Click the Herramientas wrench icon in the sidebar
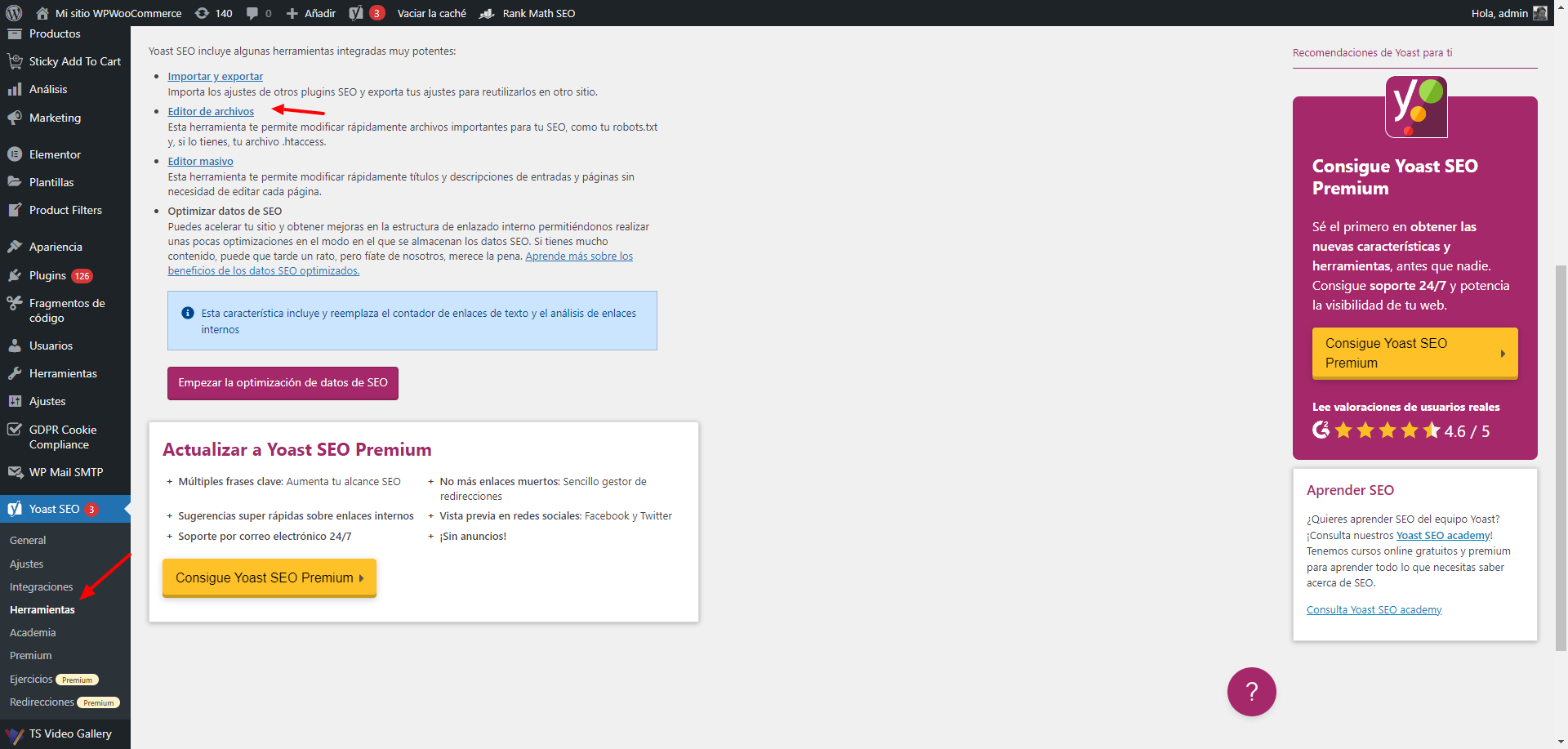The image size is (1568, 749). 15,373
